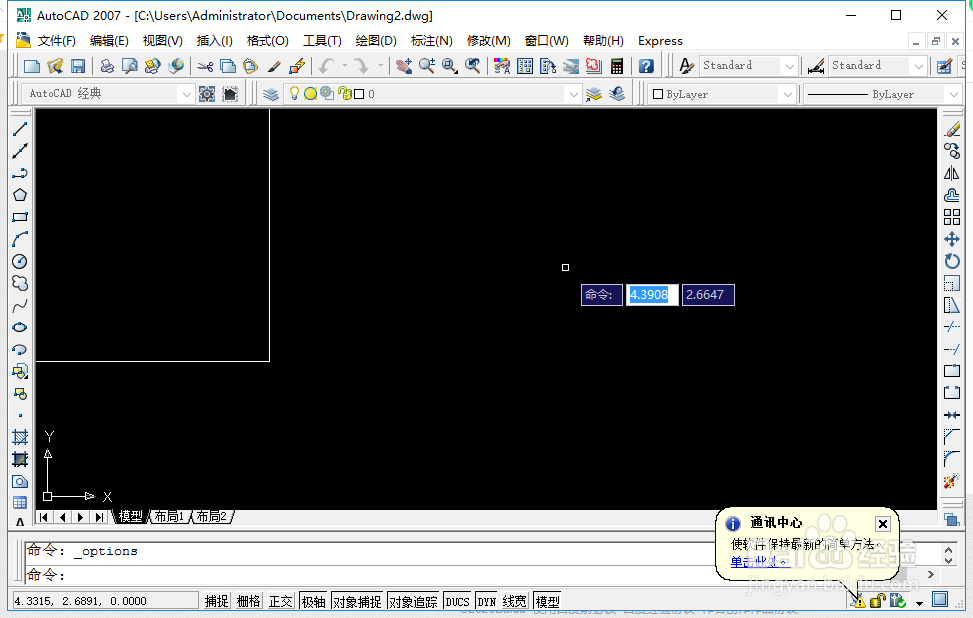Screen dimensions: 973x618
Task: Select the Line draw tool
Action: click(x=20, y=129)
